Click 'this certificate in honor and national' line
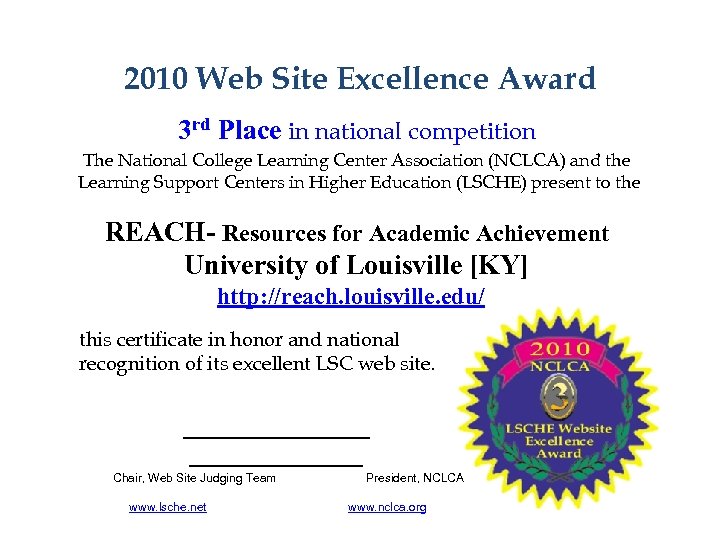This screenshot has width=720, height=540. click(239, 340)
